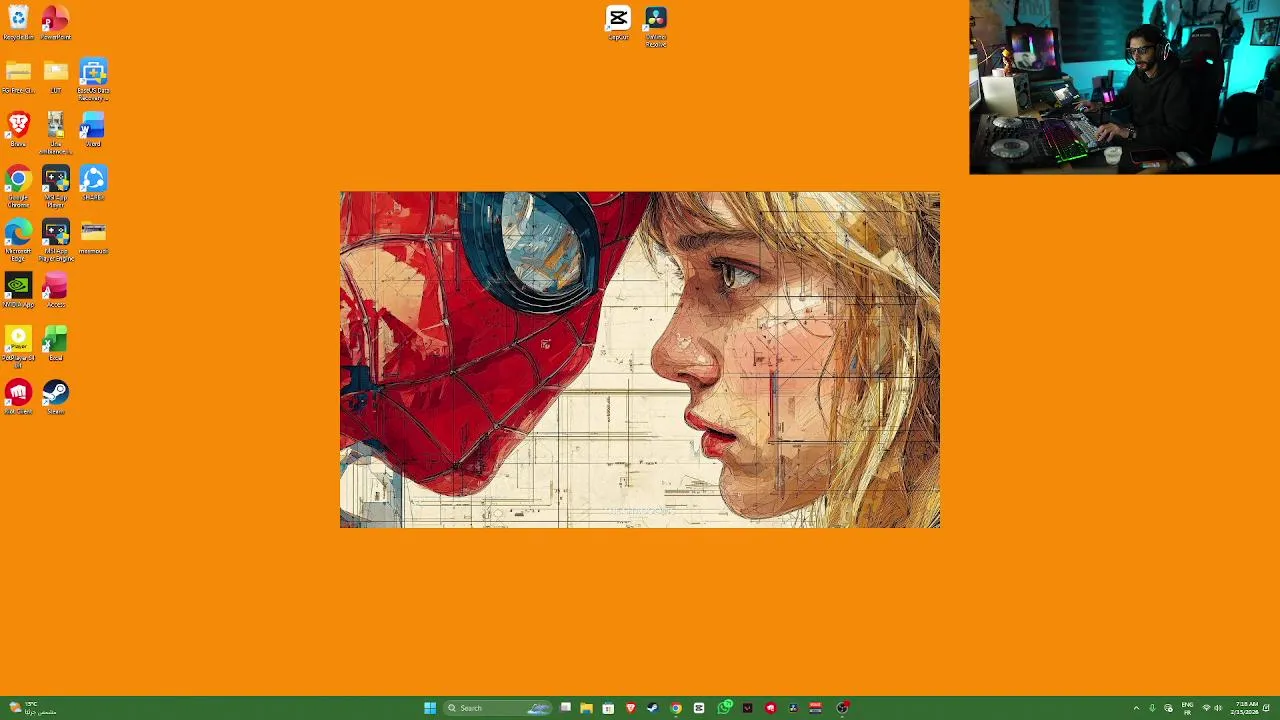Open the ENG FR language switcher
This screenshot has width=1280, height=720.
point(1187,708)
